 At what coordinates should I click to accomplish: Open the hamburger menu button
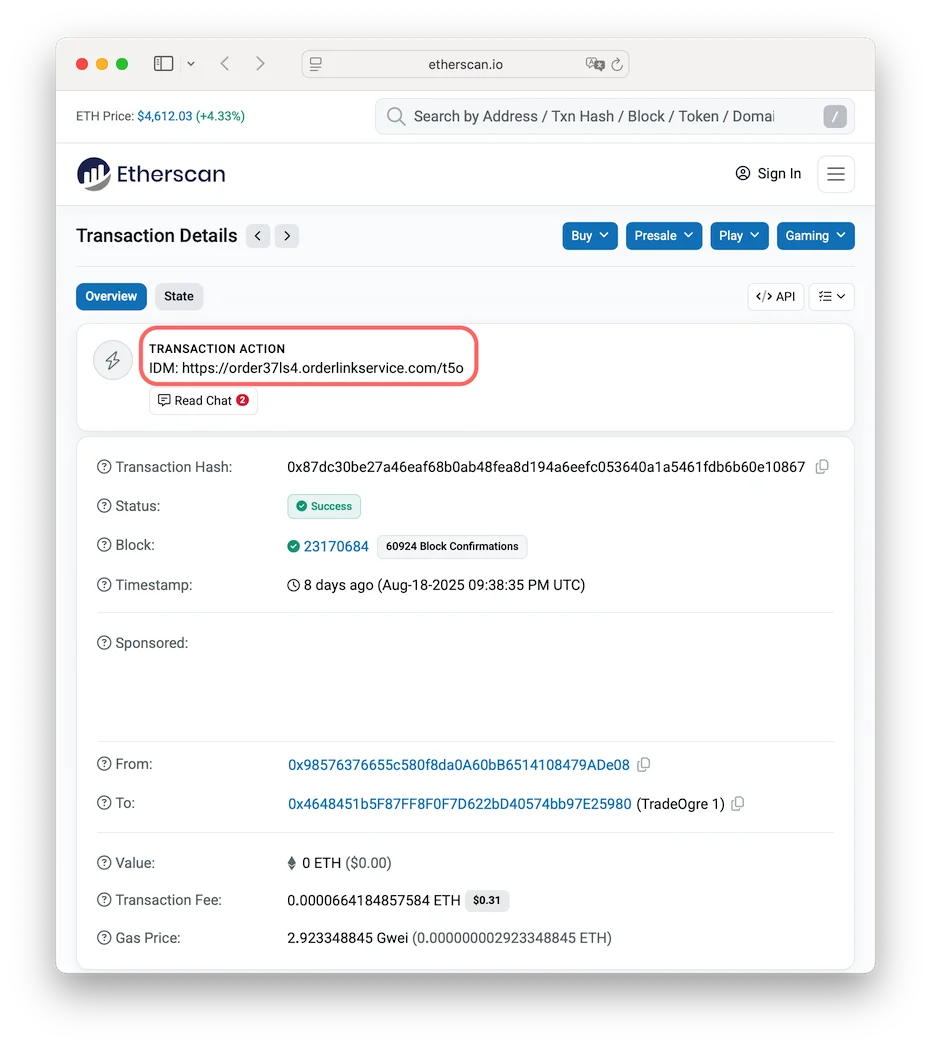click(835, 174)
